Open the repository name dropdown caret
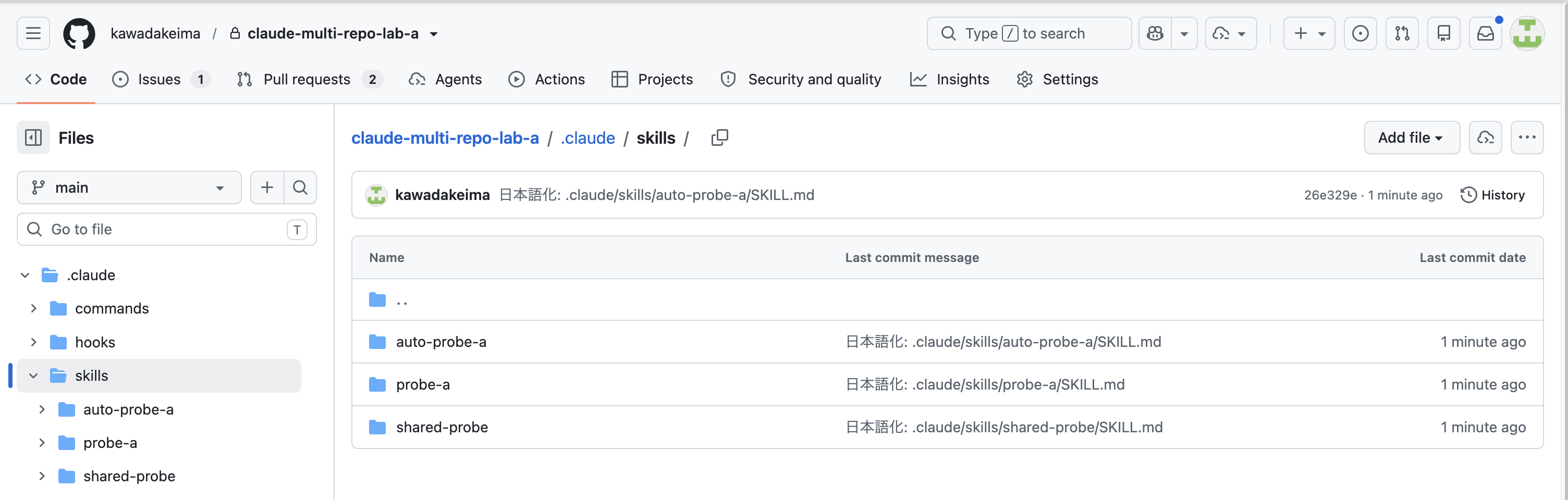This screenshot has height=500, width=1568. coord(433,34)
